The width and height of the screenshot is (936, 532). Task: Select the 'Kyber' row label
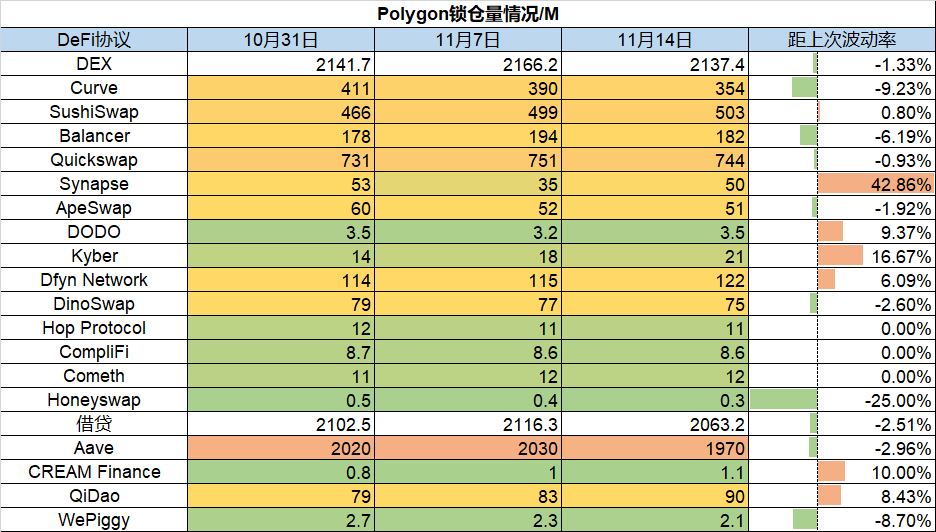click(x=94, y=256)
